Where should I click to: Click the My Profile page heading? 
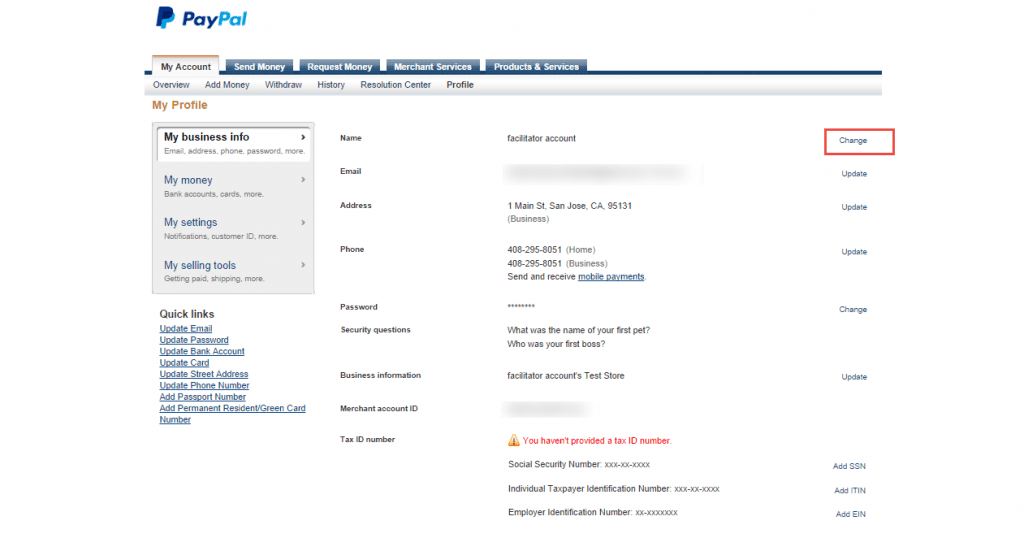click(x=180, y=105)
